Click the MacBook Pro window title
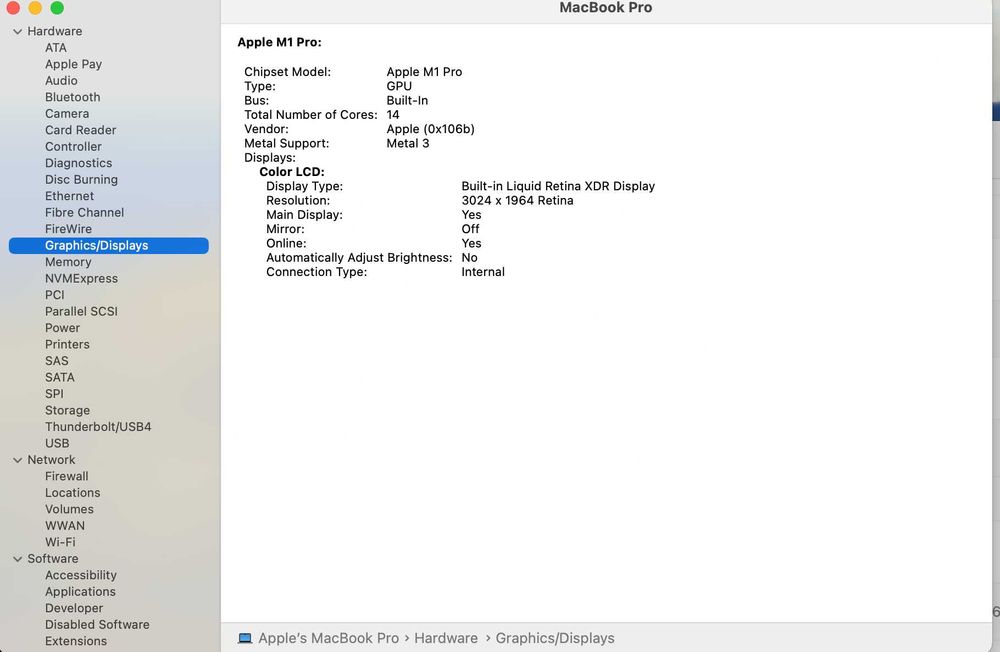Viewport: 1000px width, 652px height. coord(606,8)
